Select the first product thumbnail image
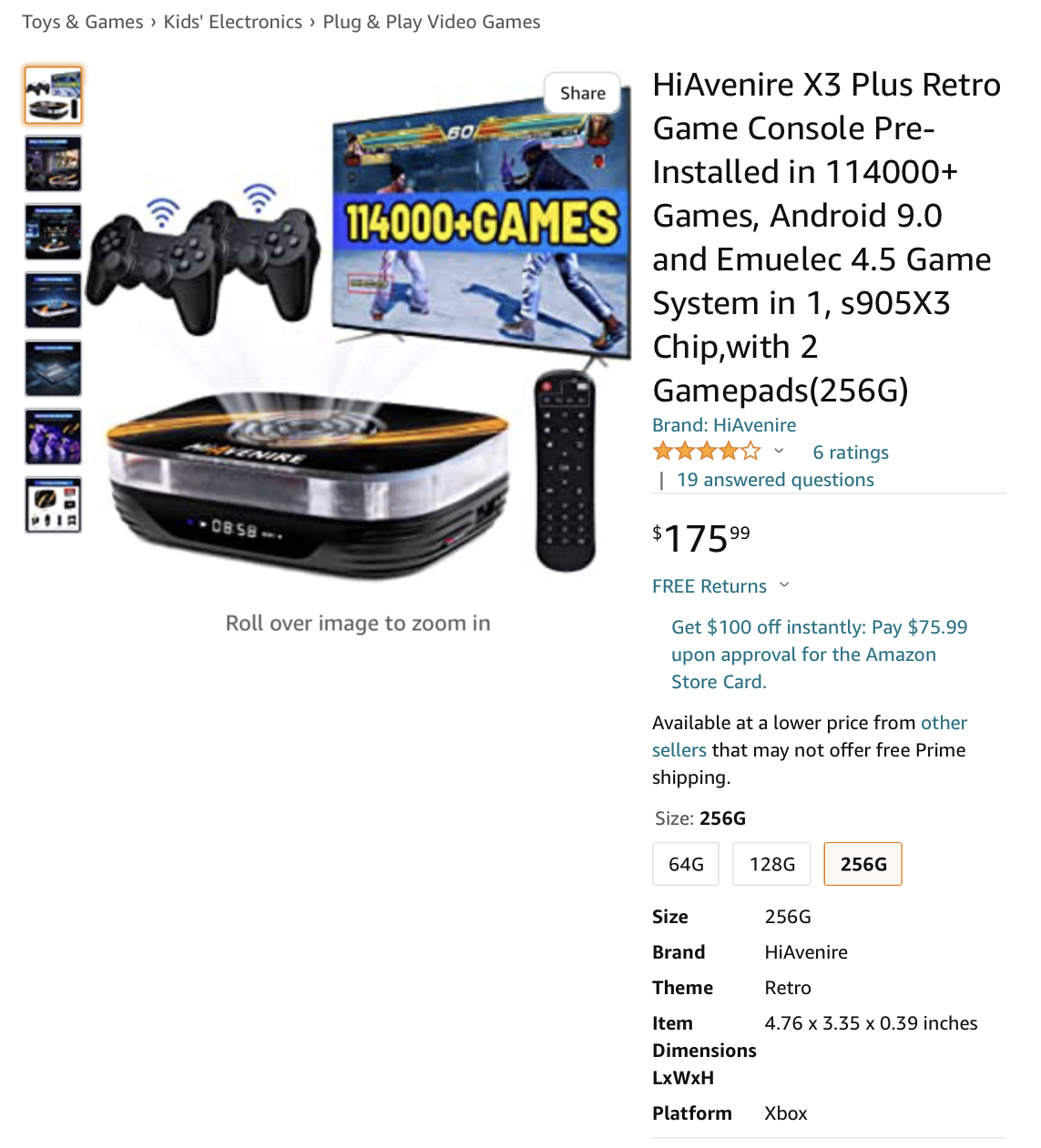Screen dimensions: 1041x1148 click(53, 96)
